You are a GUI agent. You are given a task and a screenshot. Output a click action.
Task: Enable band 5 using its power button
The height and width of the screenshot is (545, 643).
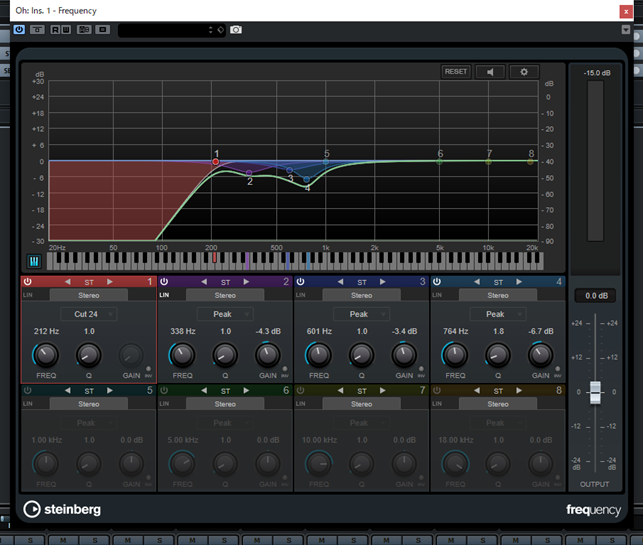(27, 390)
